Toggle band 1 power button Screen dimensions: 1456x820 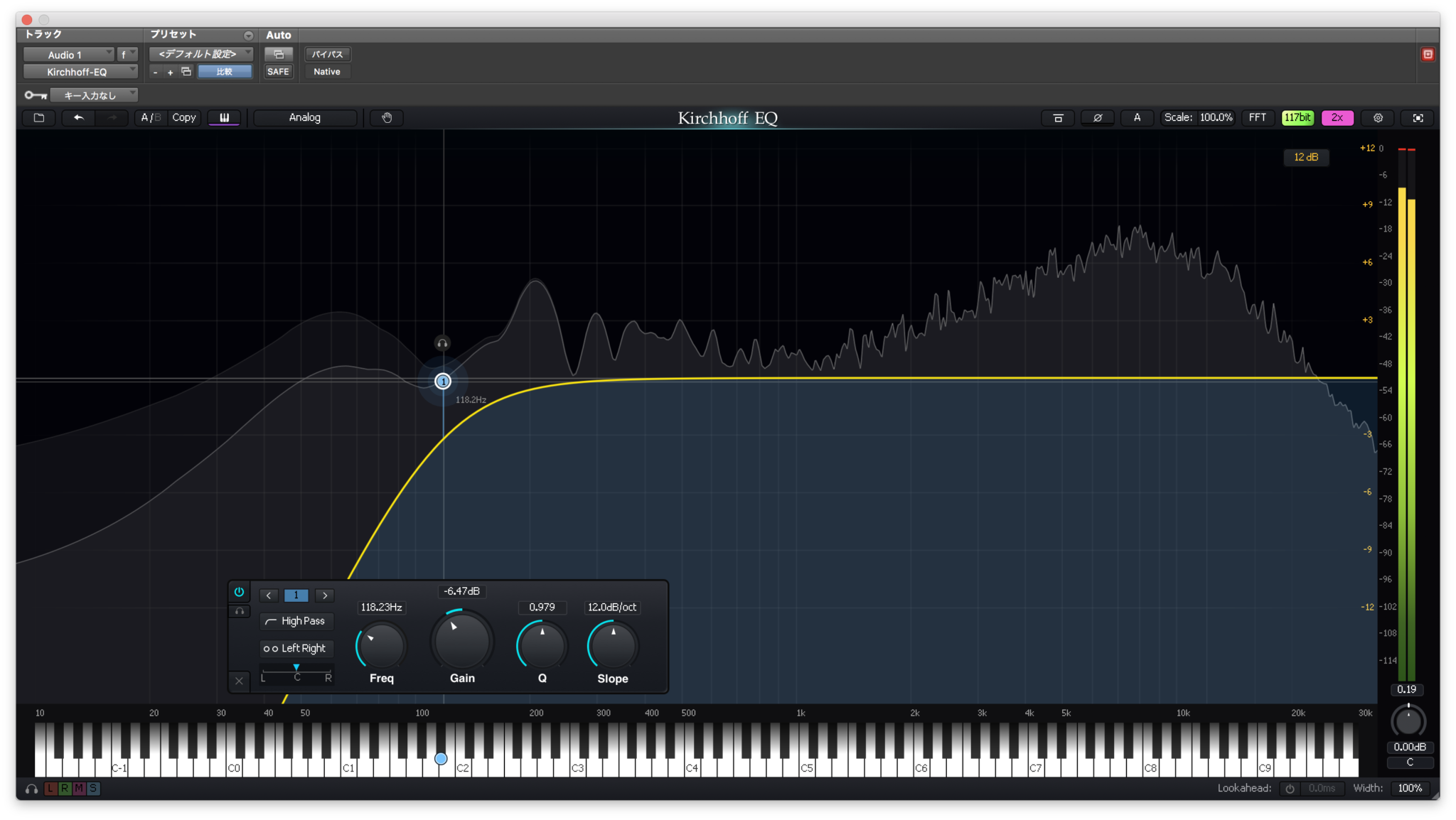[240, 592]
